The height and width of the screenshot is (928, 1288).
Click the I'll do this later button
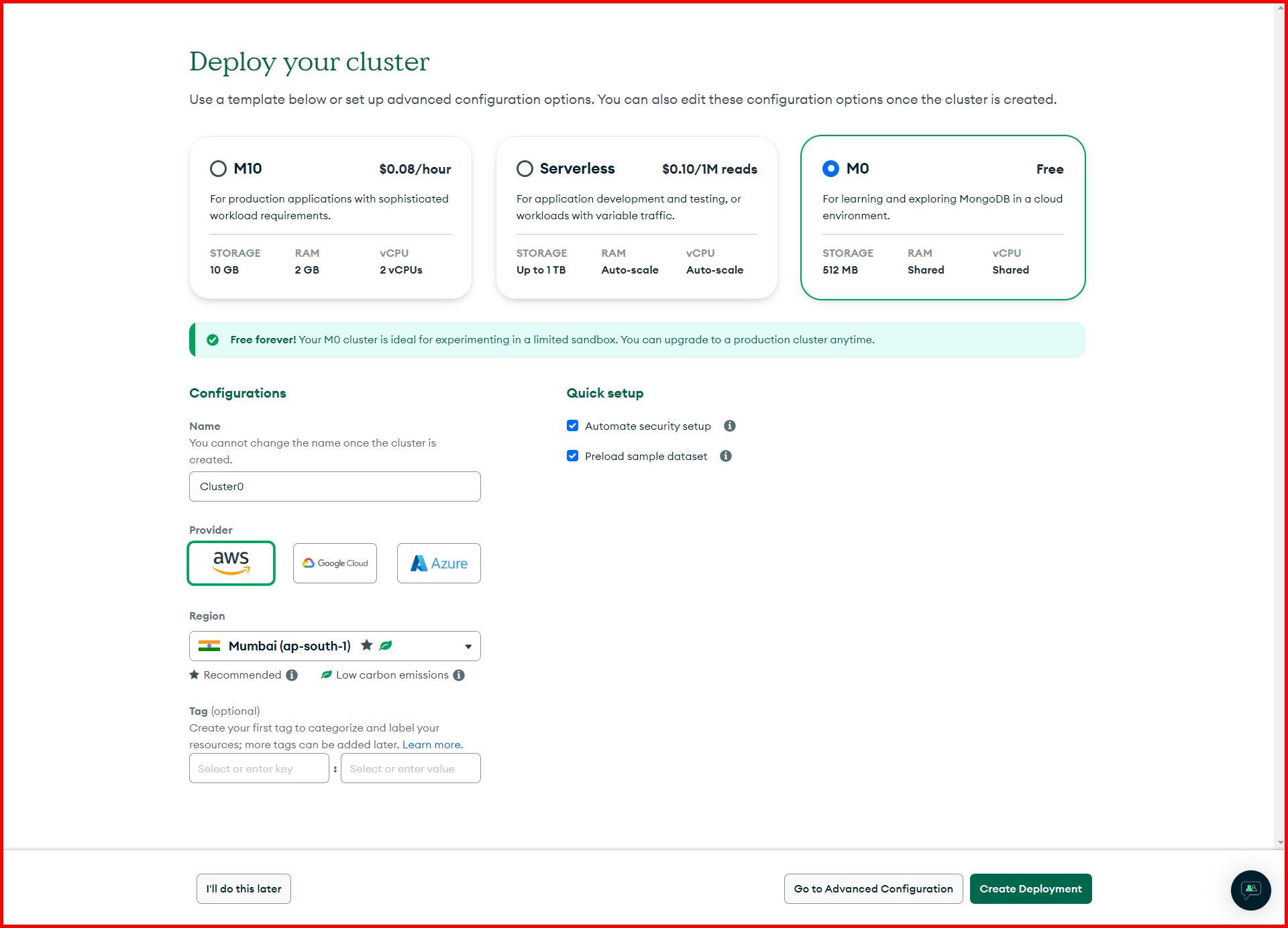point(244,888)
